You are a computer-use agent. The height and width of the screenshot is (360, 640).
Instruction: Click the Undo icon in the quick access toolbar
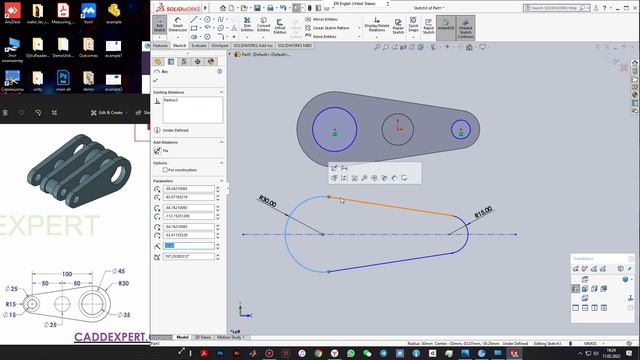[x=283, y=8]
